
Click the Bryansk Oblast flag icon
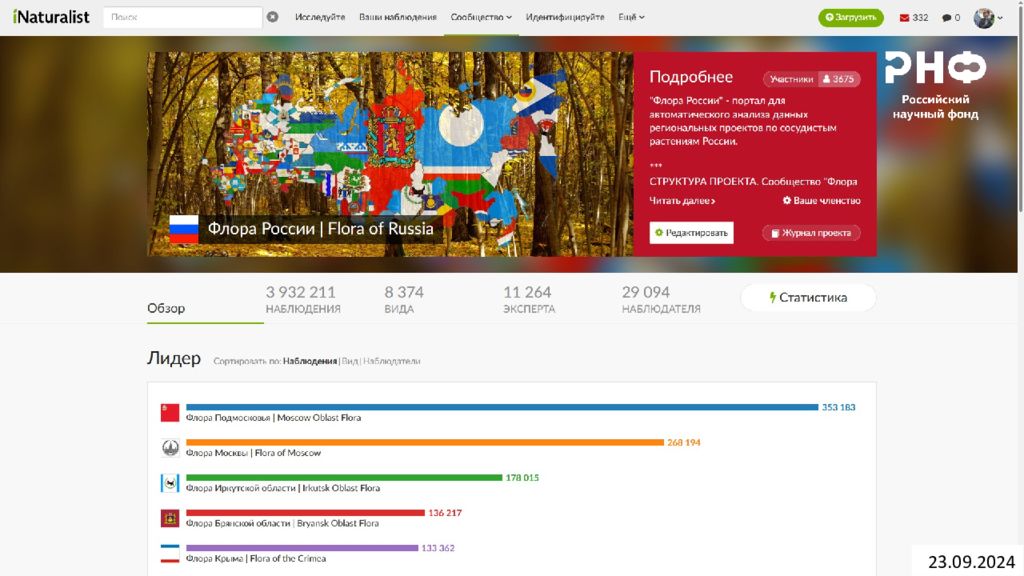(170, 519)
